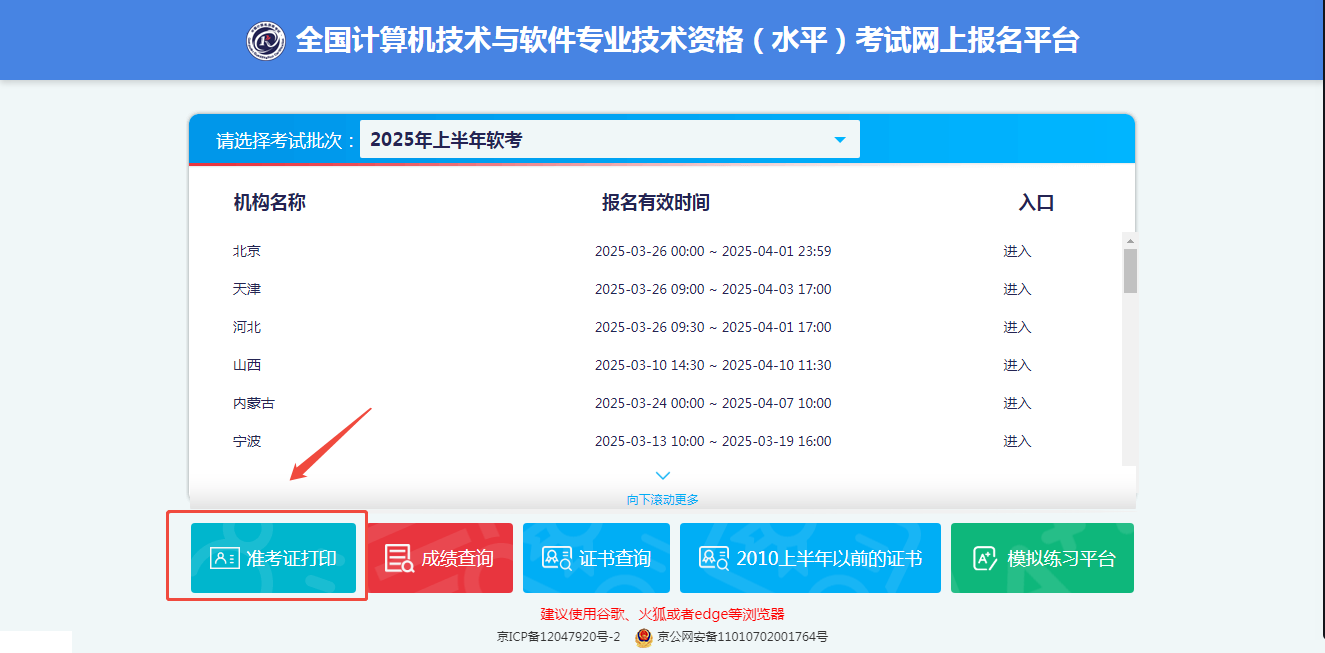Click 向下滚动更多 text
Image resolution: width=1325 pixels, height=653 pixels.
(x=662, y=499)
